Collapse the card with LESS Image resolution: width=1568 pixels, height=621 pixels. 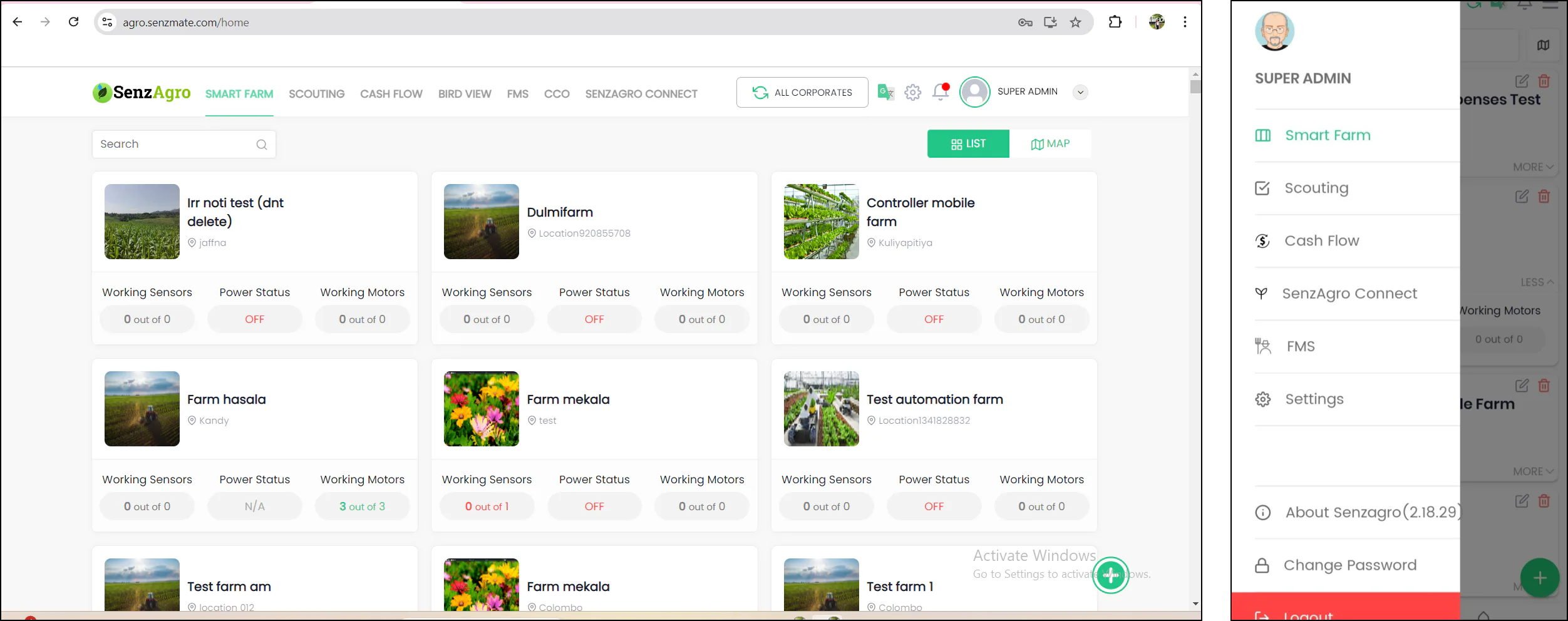pyautogui.click(x=1537, y=282)
